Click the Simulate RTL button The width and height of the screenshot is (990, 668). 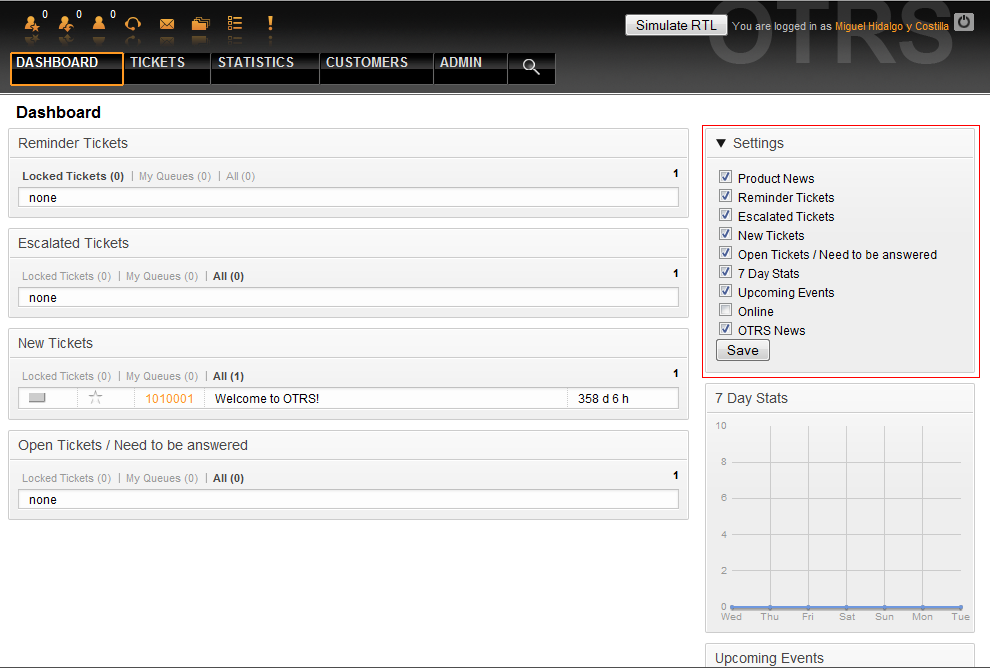click(676, 25)
